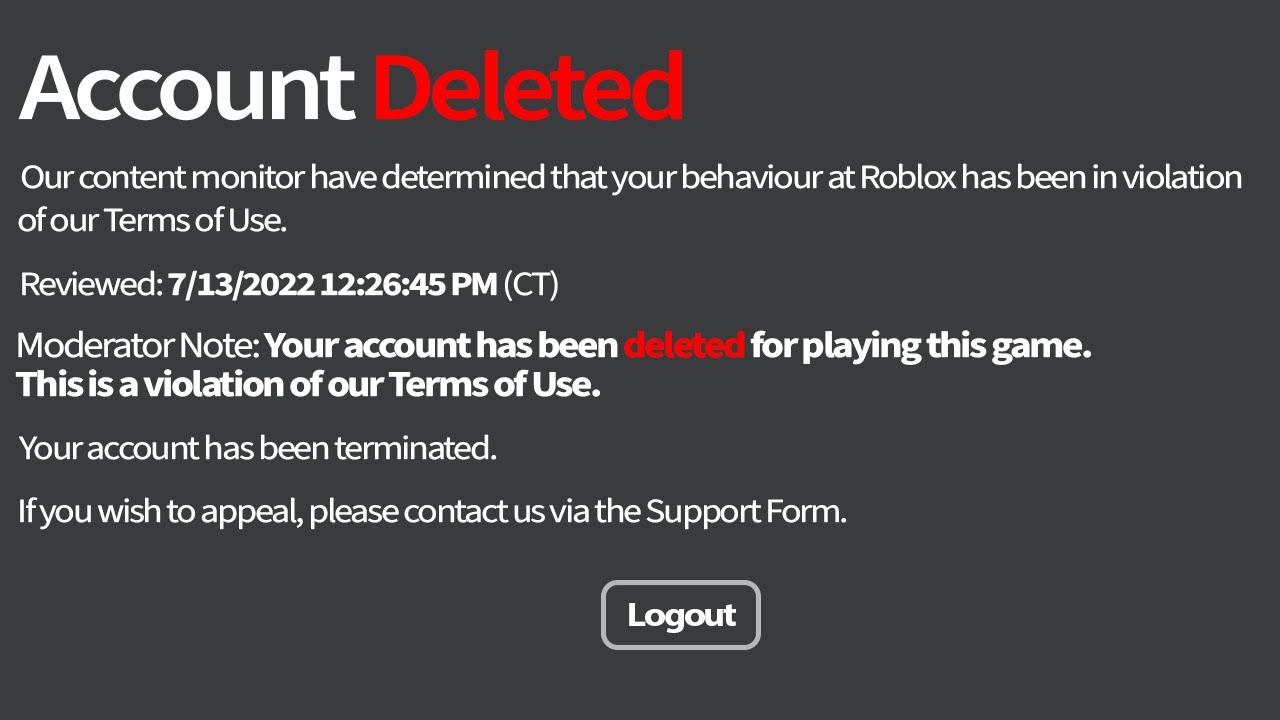Click the Logout button
The image size is (1280, 720).
click(x=680, y=615)
